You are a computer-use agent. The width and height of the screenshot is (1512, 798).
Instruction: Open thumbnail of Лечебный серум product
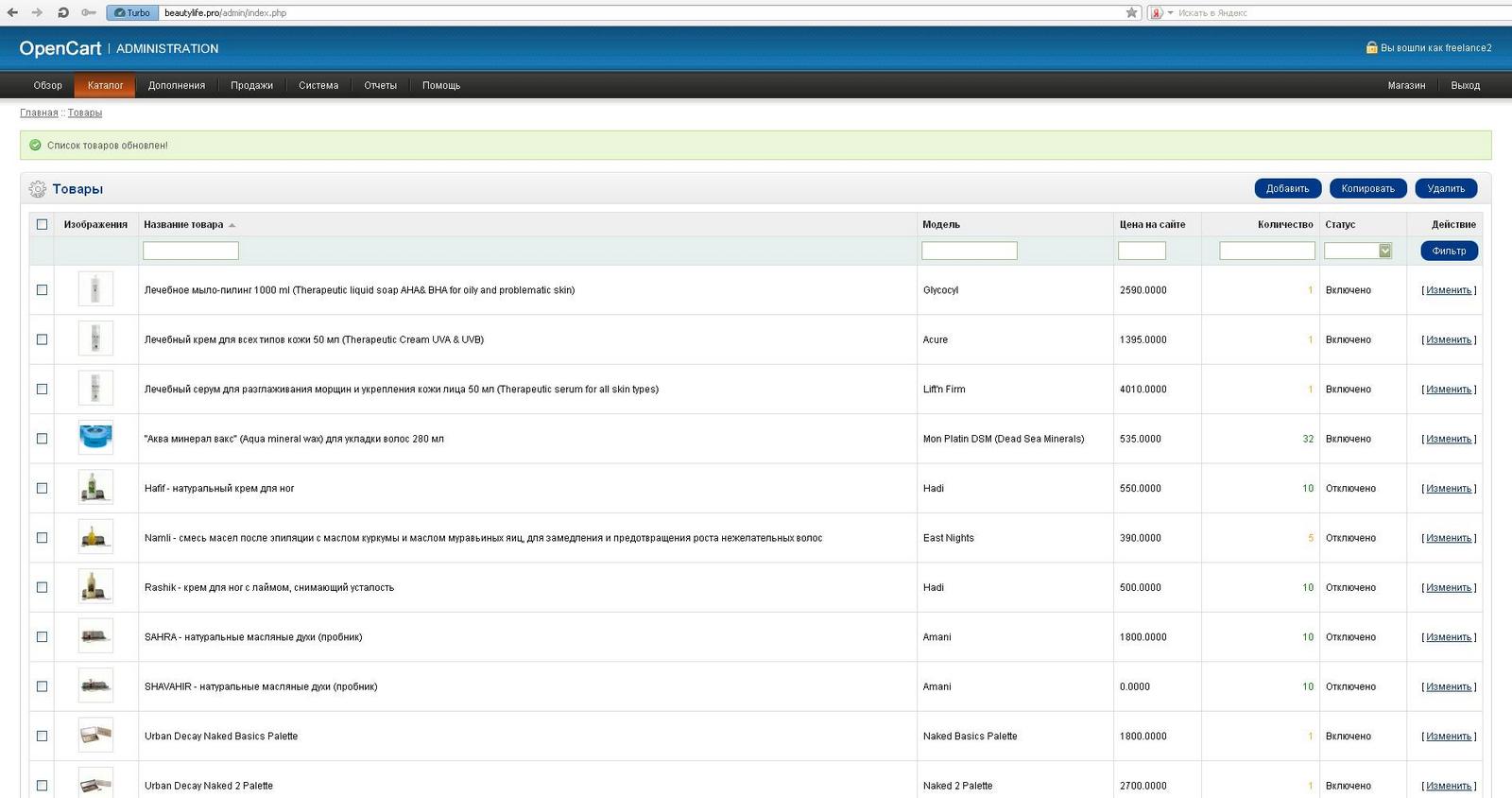point(95,389)
